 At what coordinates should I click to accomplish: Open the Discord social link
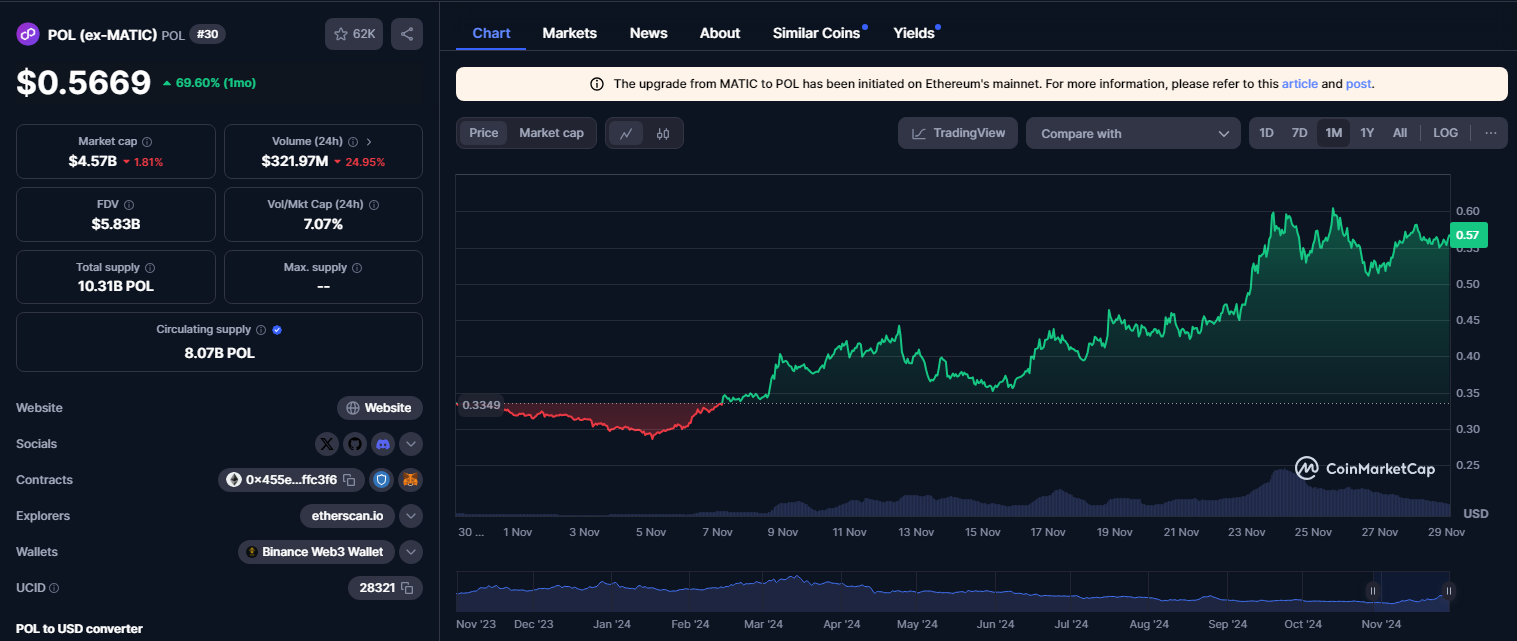383,444
